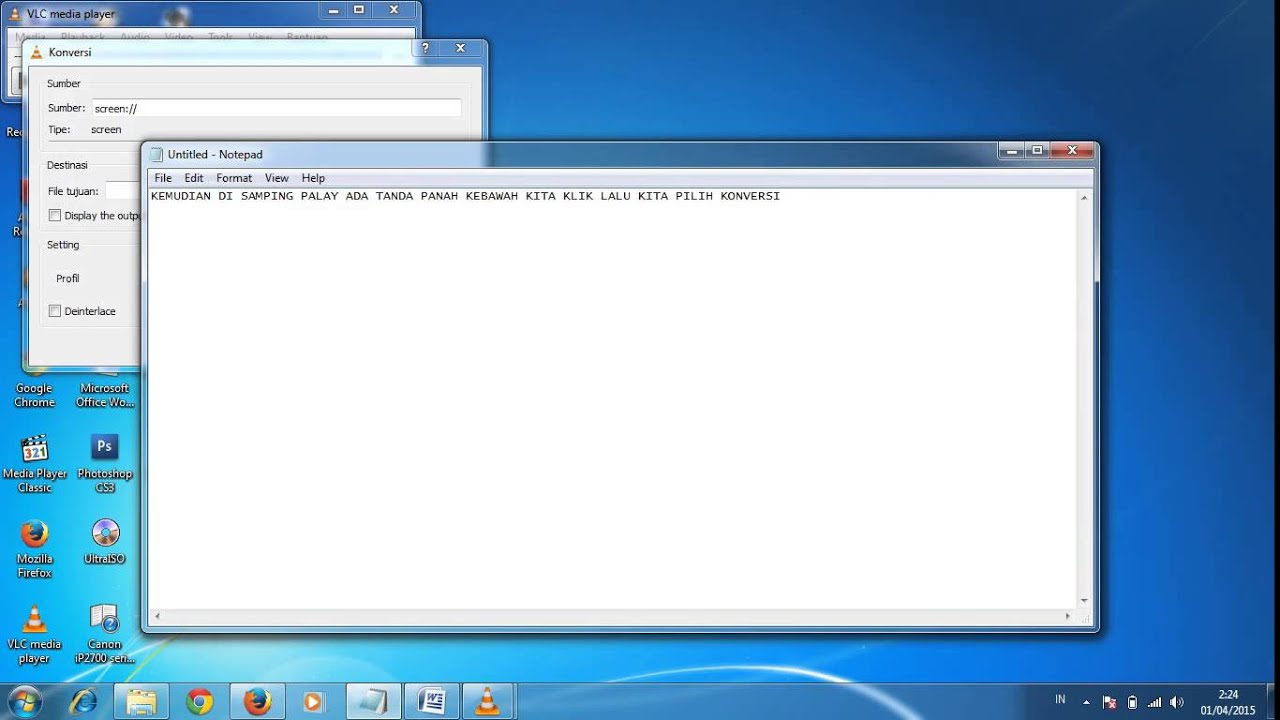Click the Notepad vertical scrollbar down arrow
The width and height of the screenshot is (1280, 720).
coord(1084,601)
